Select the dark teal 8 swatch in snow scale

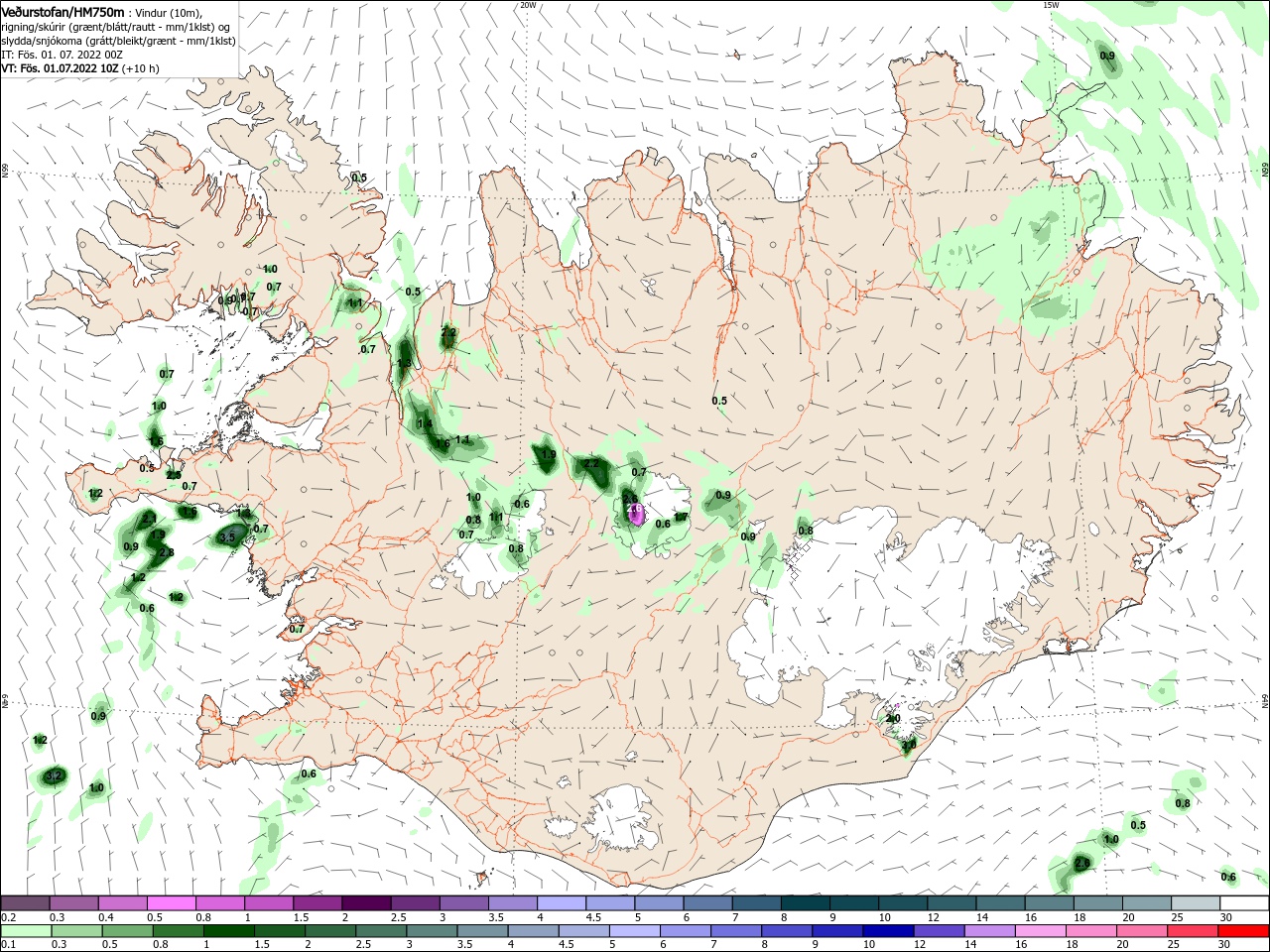[806, 903]
